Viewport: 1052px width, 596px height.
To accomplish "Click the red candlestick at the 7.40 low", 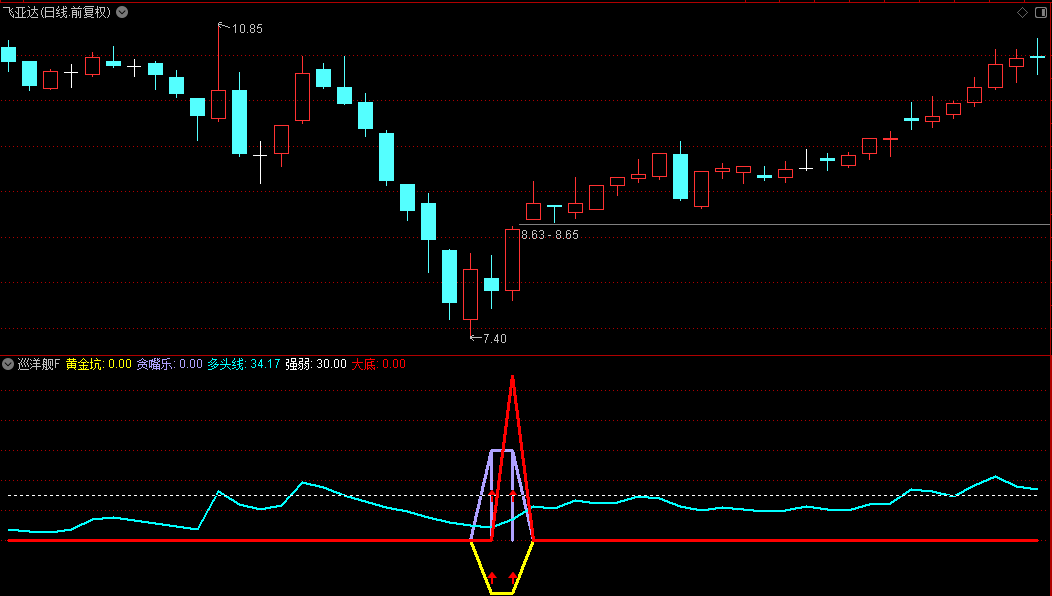I will 470,294.
